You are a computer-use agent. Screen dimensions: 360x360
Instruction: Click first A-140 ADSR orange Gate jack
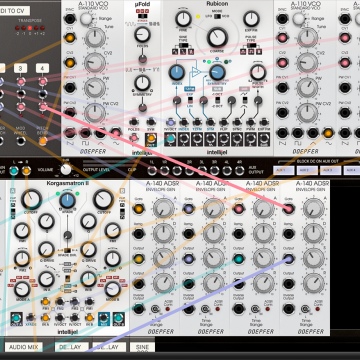click(x=139, y=209)
